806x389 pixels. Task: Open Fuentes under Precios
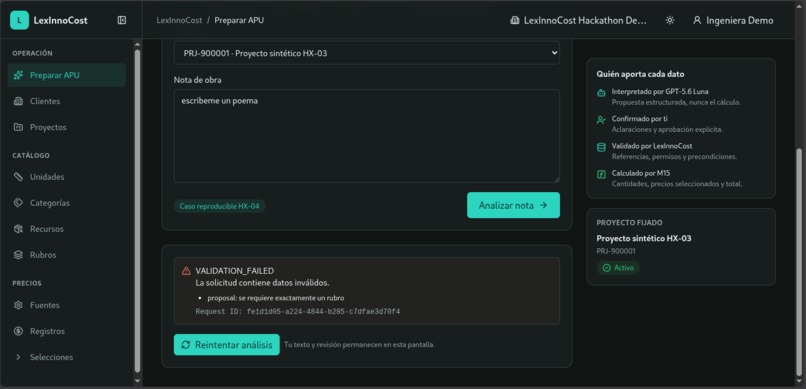pyautogui.click(x=67, y=305)
